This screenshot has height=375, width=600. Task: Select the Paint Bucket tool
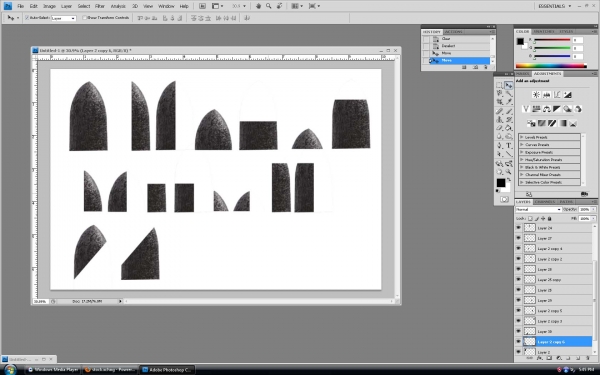[509, 128]
